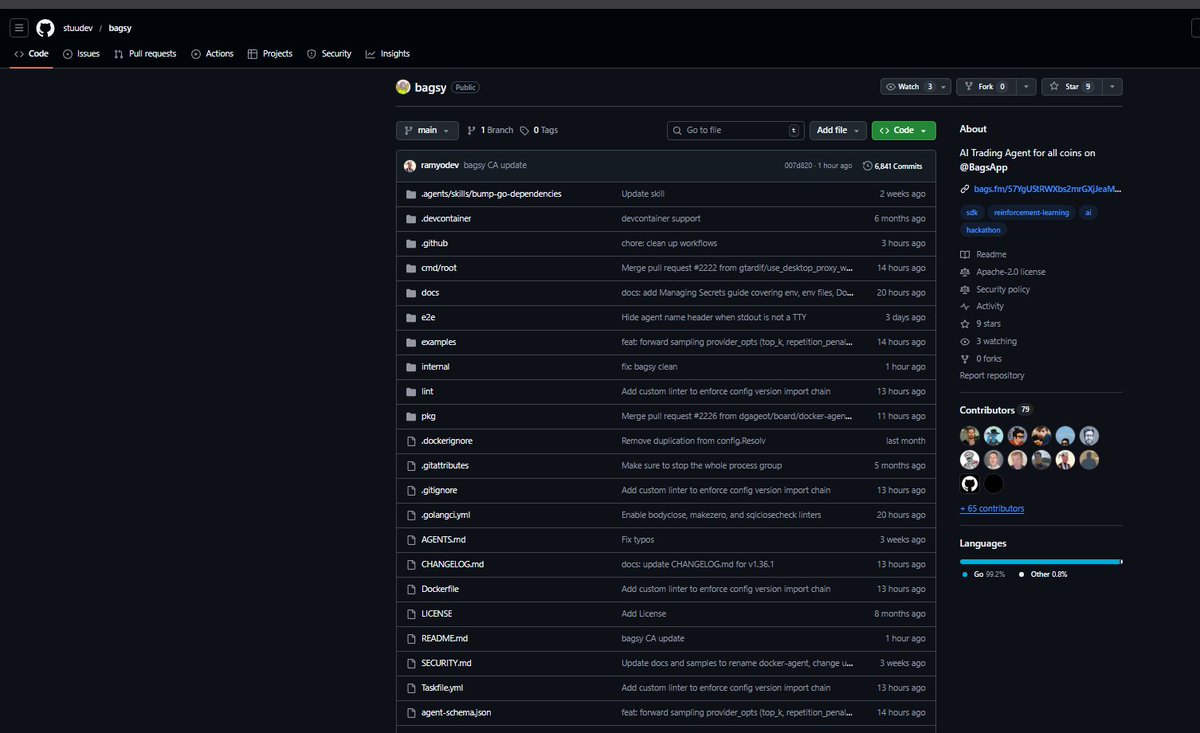The image size is (1200, 733).
Task: Click the fork icon next to 0 forks
Action: click(x=965, y=359)
